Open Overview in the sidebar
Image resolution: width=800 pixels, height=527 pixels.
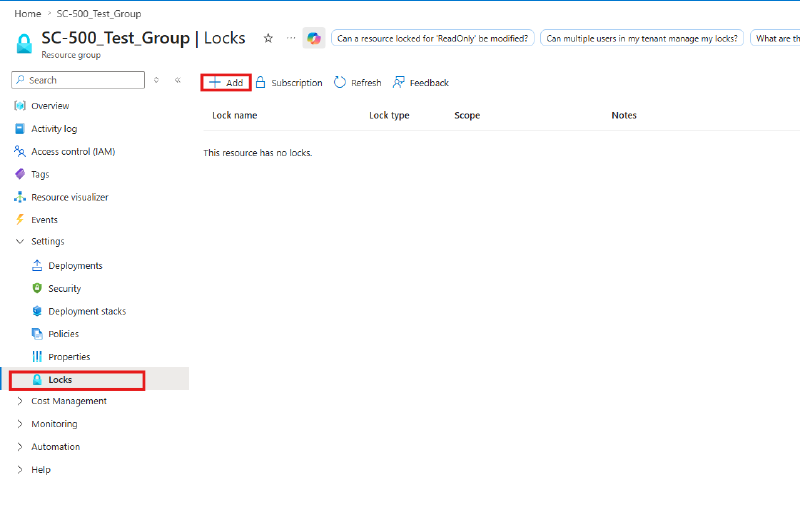tap(50, 106)
